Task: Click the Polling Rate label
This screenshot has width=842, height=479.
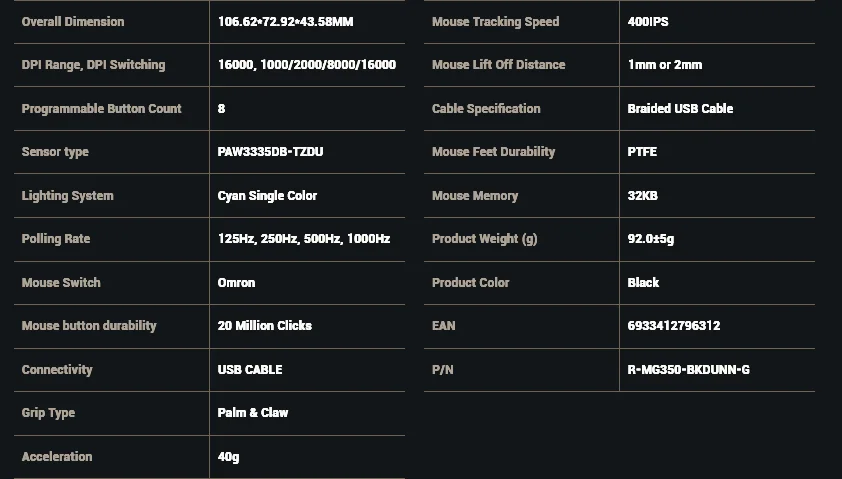Action: click(x=56, y=239)
